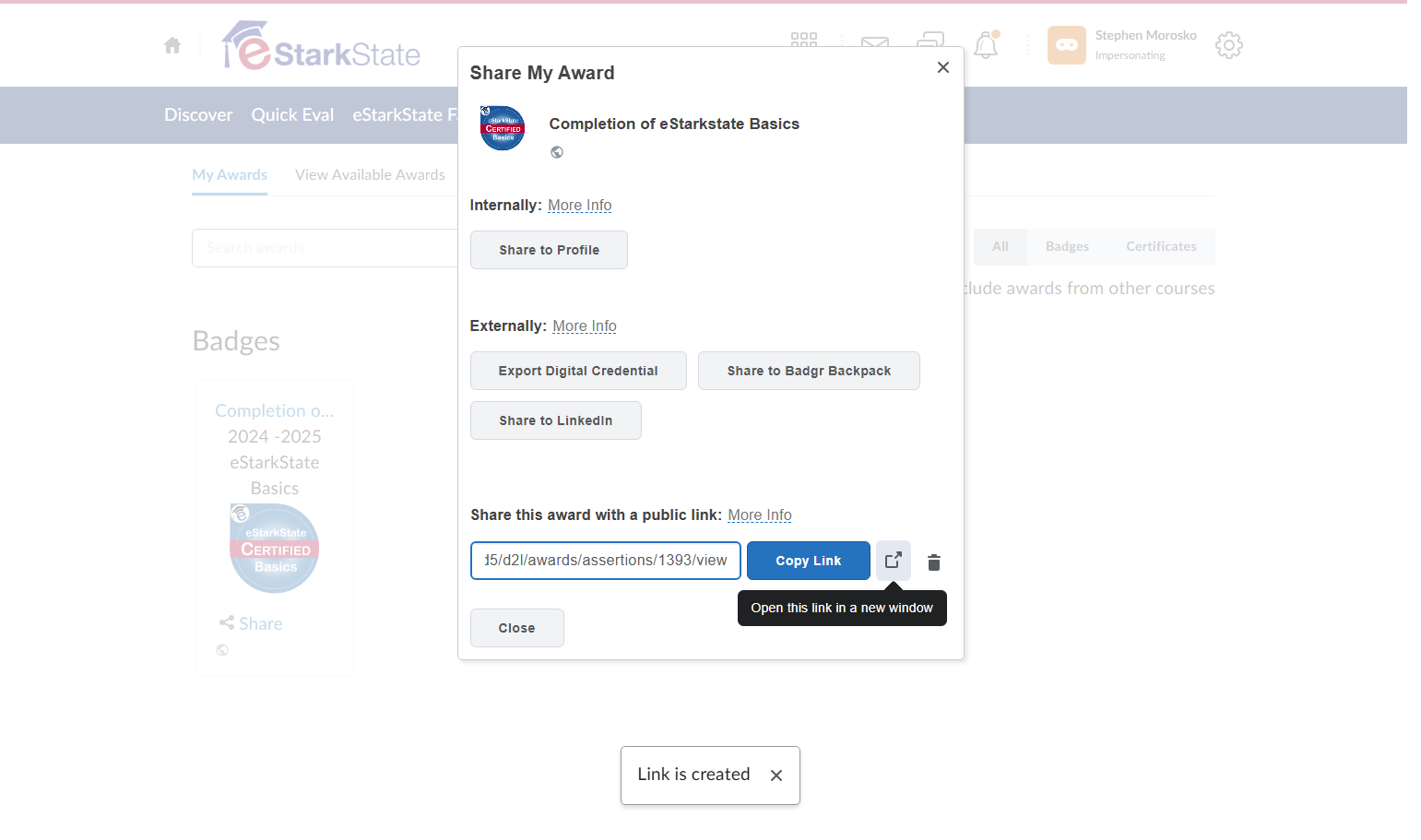Image resolution: width=1421 pixels, height=840 pixels.
Task: Select the All awards filter
Action: coord(1000,247)
